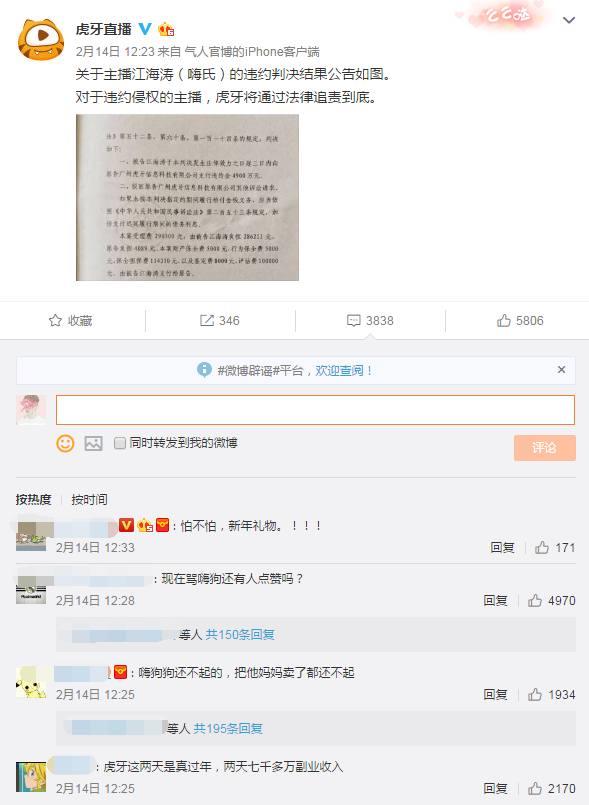Open the court verdict photo thumbnail

coord(187,197)
